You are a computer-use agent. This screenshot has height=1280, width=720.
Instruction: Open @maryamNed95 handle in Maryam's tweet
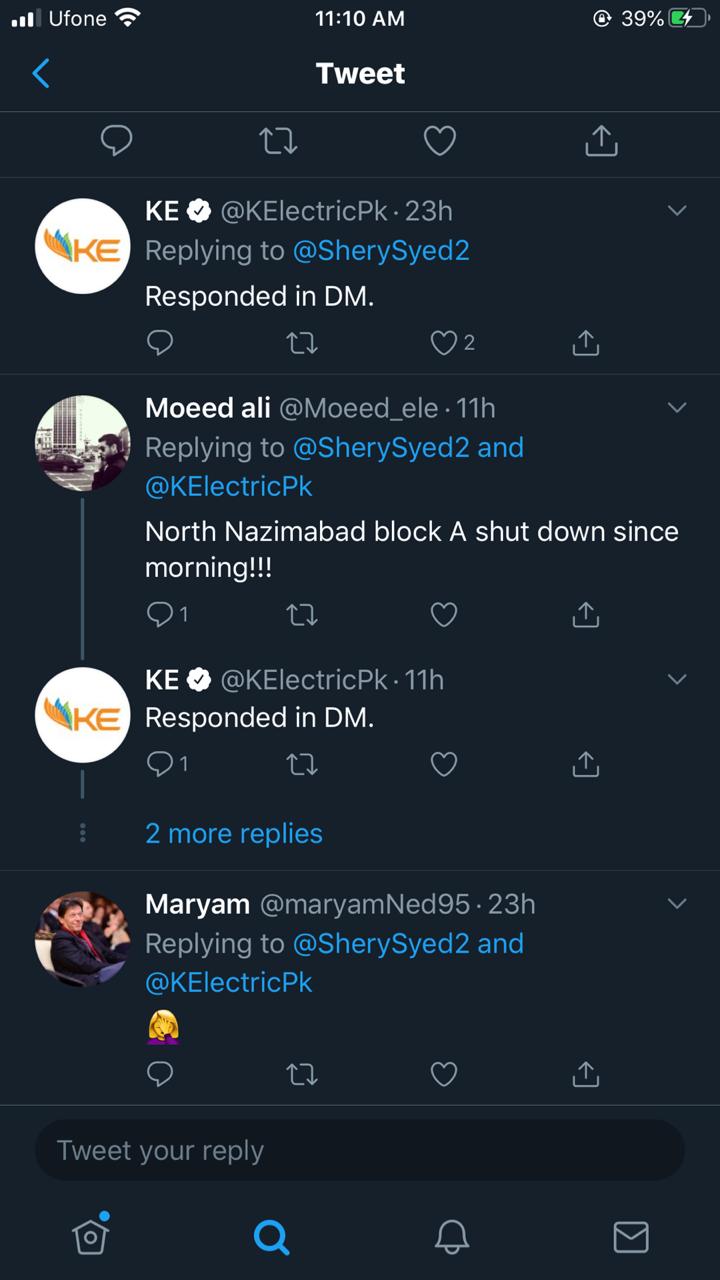pos(364,904)
